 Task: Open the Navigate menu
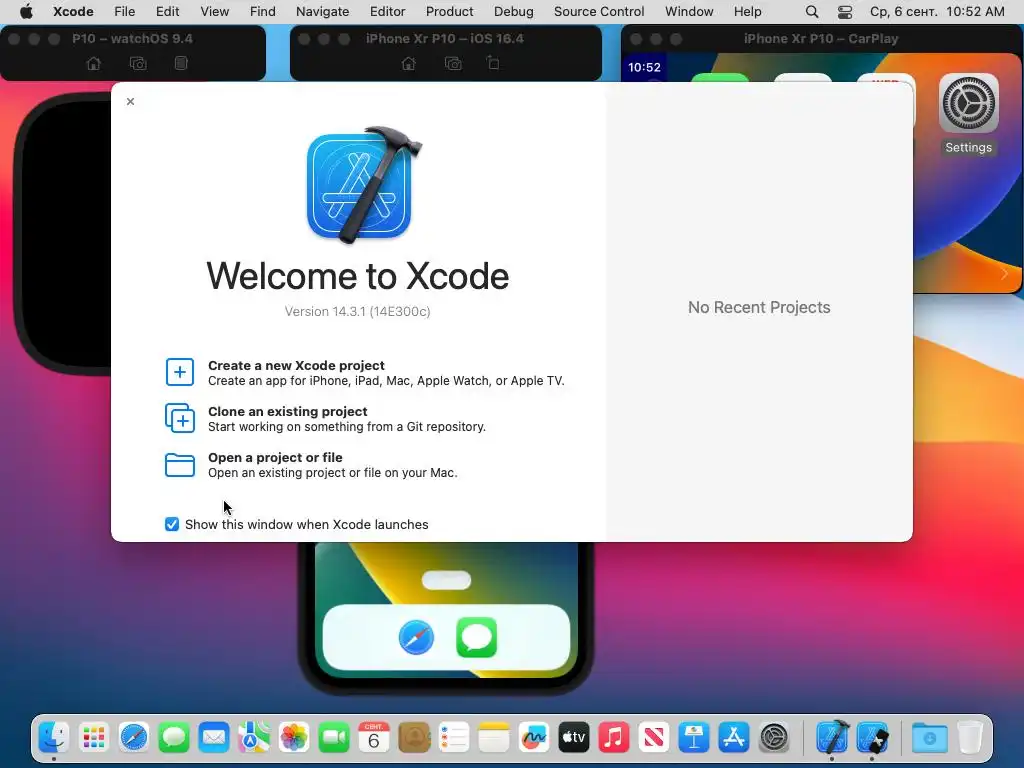coord(323,12)
